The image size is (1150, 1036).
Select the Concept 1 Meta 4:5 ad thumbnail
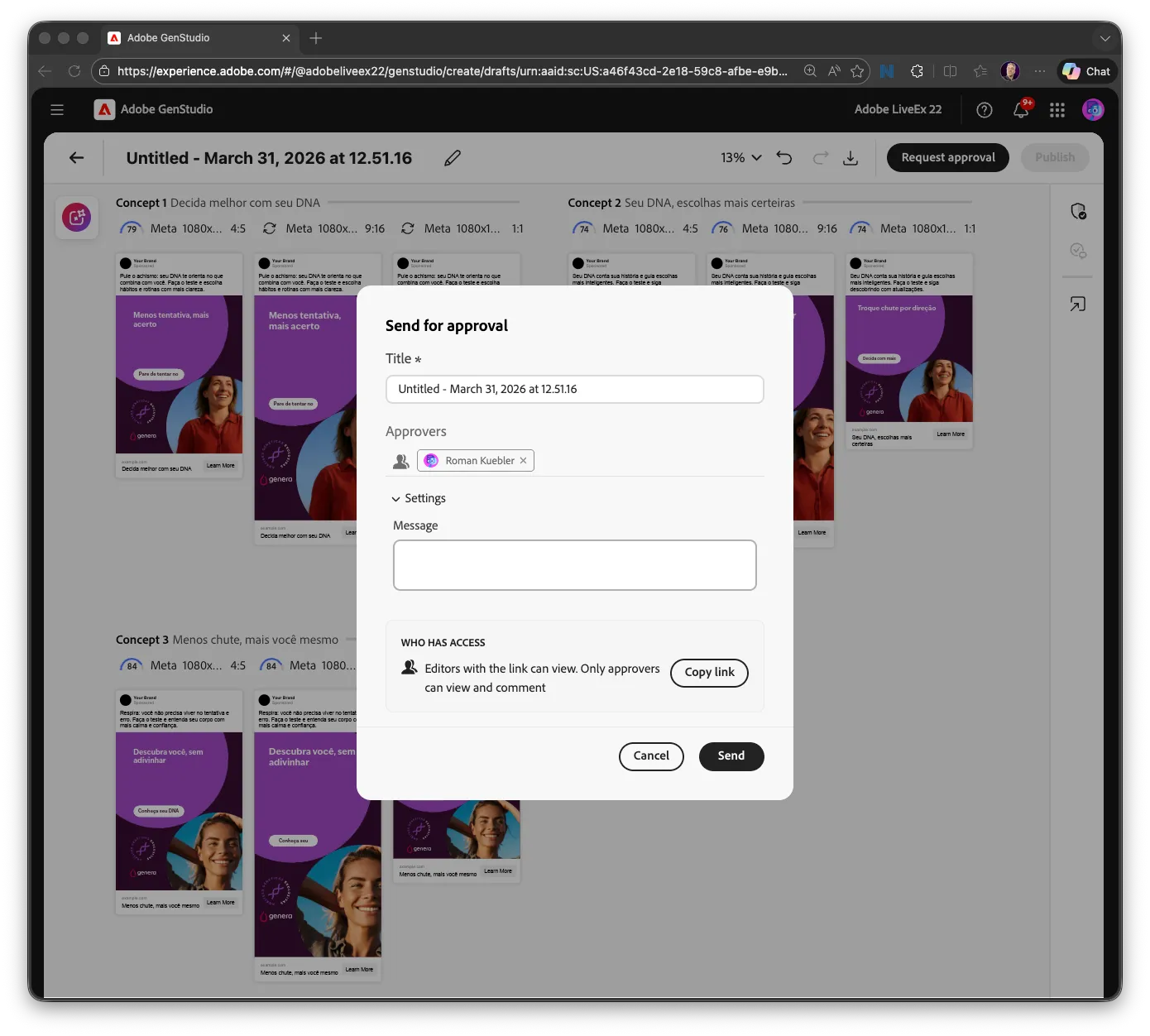(x=179, y=365)
